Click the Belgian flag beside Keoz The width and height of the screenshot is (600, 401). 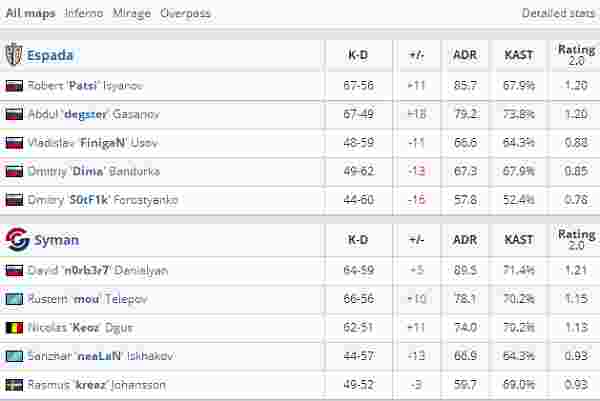point(15,327)
